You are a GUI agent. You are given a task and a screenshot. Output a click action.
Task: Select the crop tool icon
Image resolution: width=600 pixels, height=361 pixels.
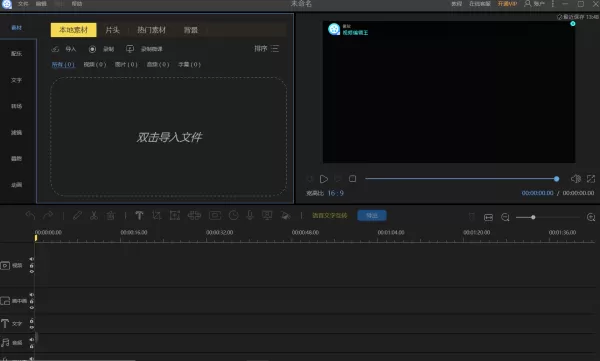[157, 216]
